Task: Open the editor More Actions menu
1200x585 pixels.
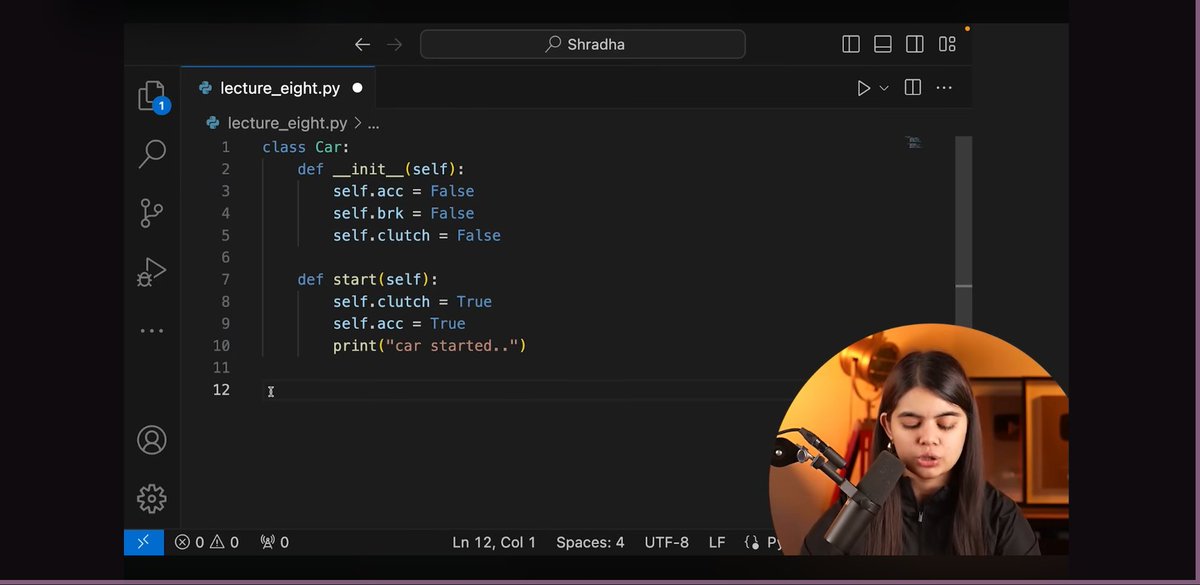Action: pos(944,88)
